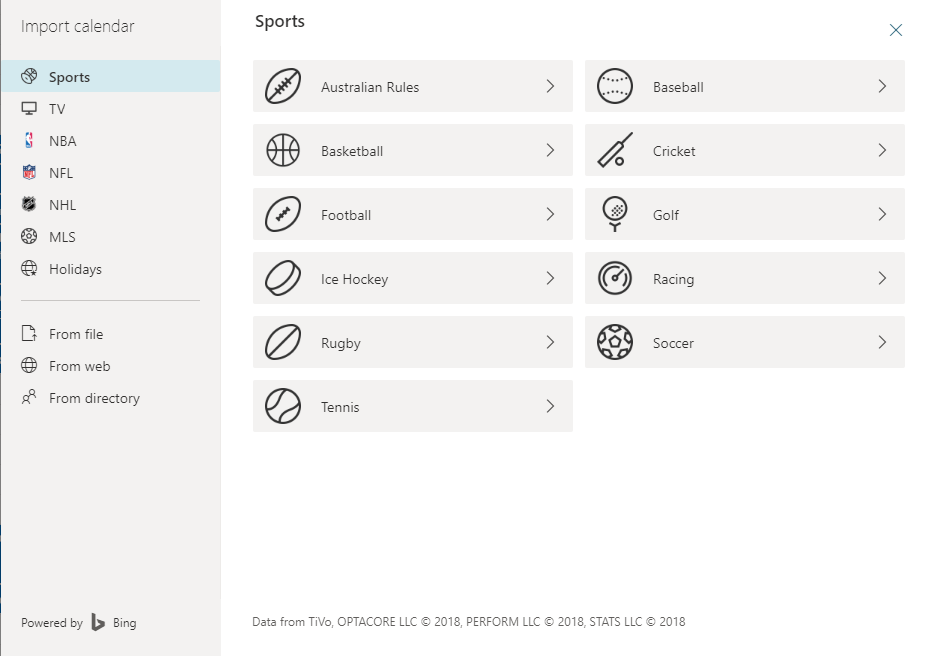Close the Import calendar dialog
The height and width of the screenshot is (656, 935).
pos(896,30)
